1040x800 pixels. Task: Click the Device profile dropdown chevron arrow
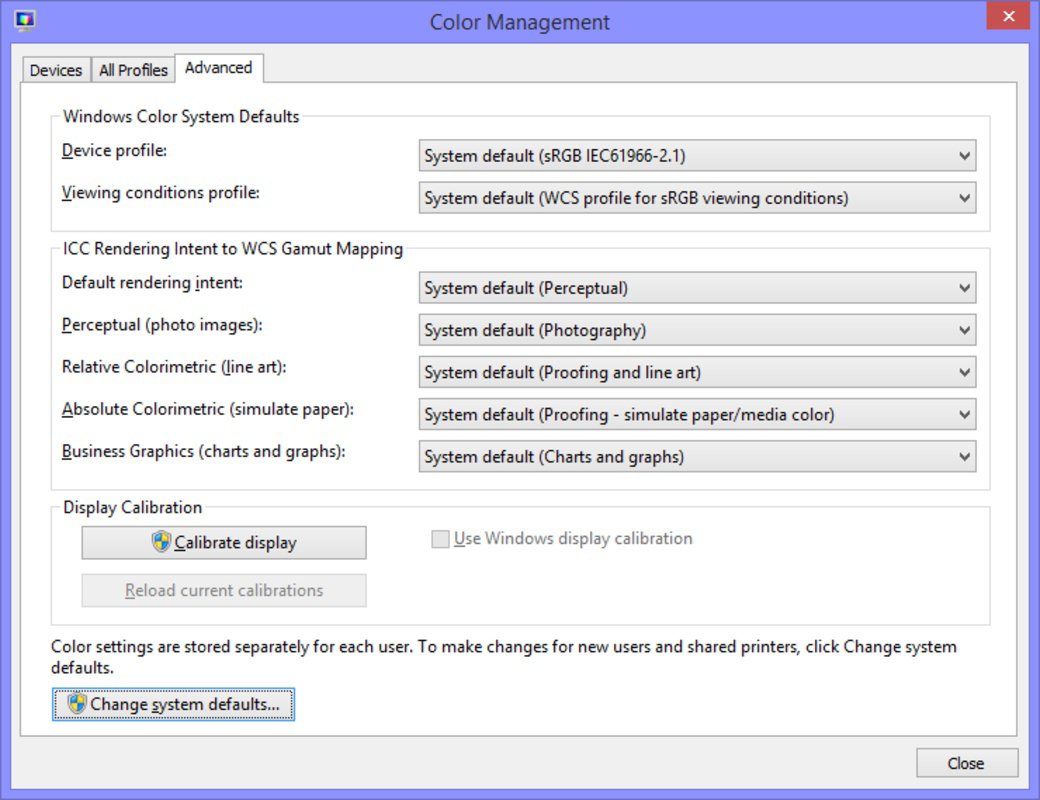click(x=965, y=156)
